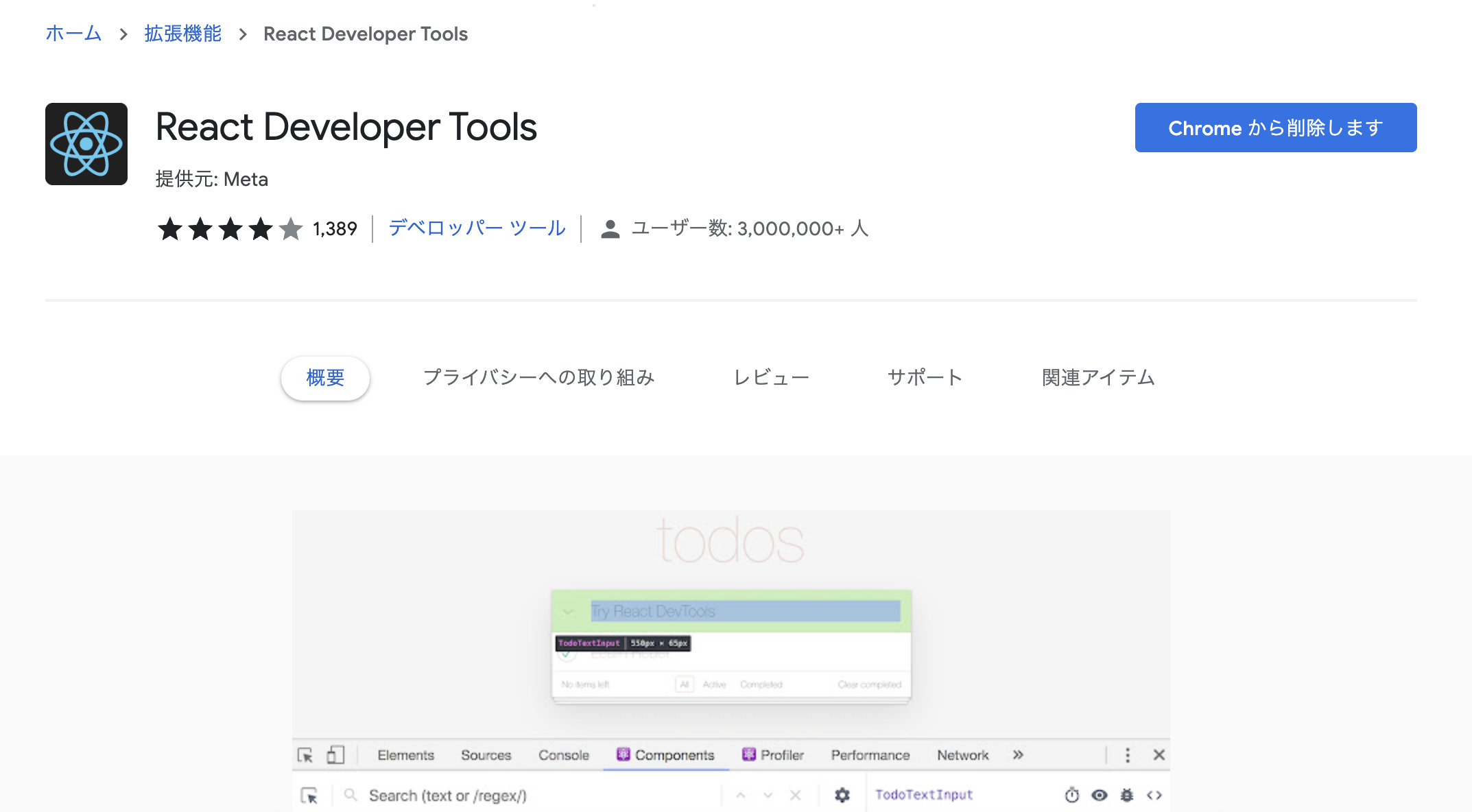Click the React Developer Tools heading
Image resolution: width=1472 pixels, height=812 pixels.
pyautogui.click(x=346, y=127)
